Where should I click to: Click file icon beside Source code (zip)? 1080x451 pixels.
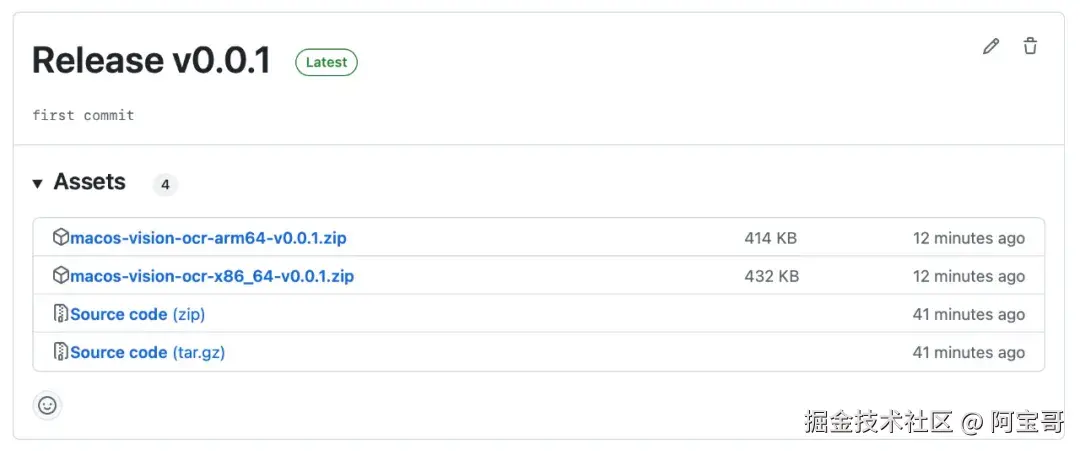pyautogui.click(x=61, y=314)
